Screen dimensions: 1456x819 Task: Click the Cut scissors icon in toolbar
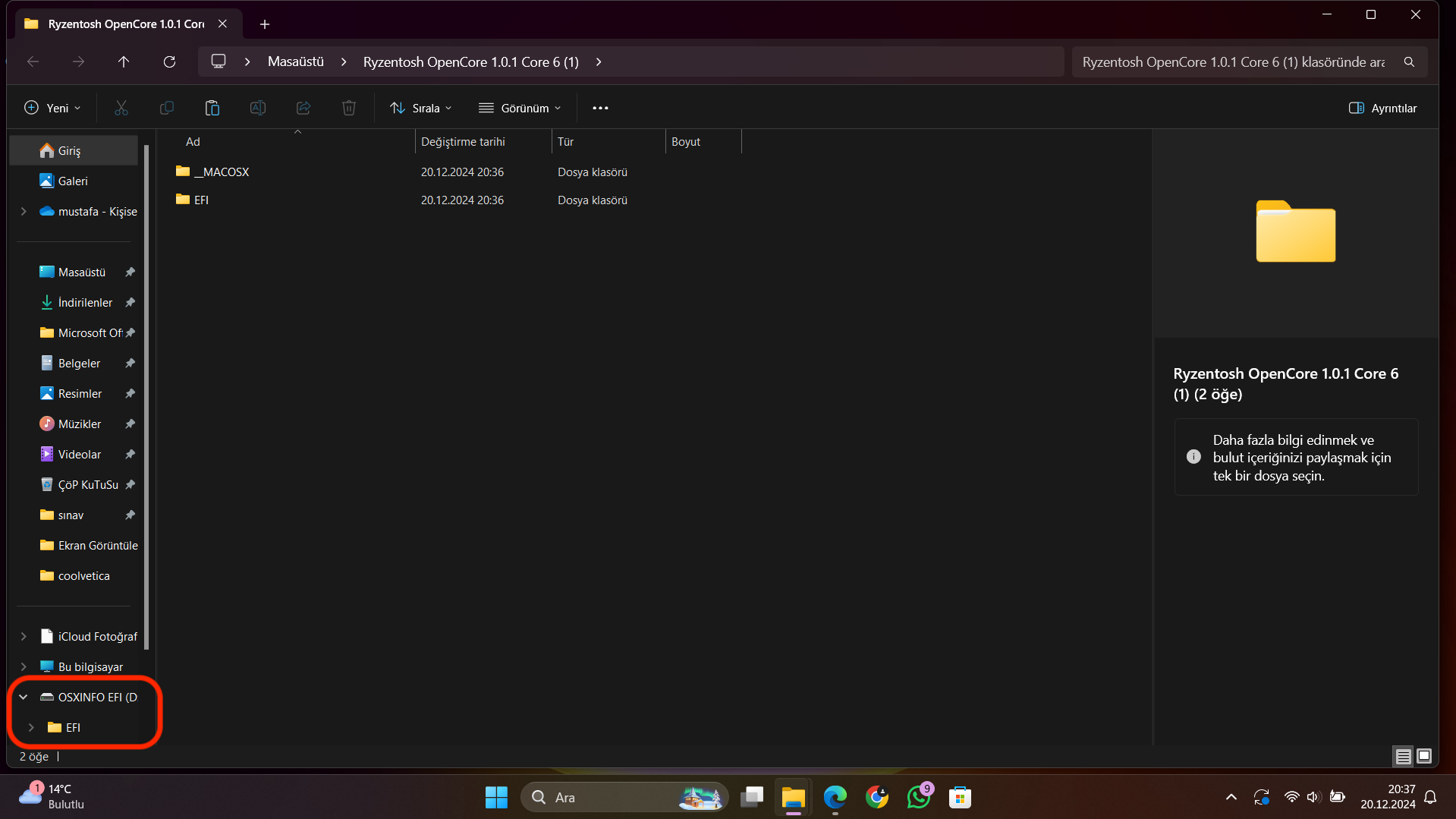point(121,108)
